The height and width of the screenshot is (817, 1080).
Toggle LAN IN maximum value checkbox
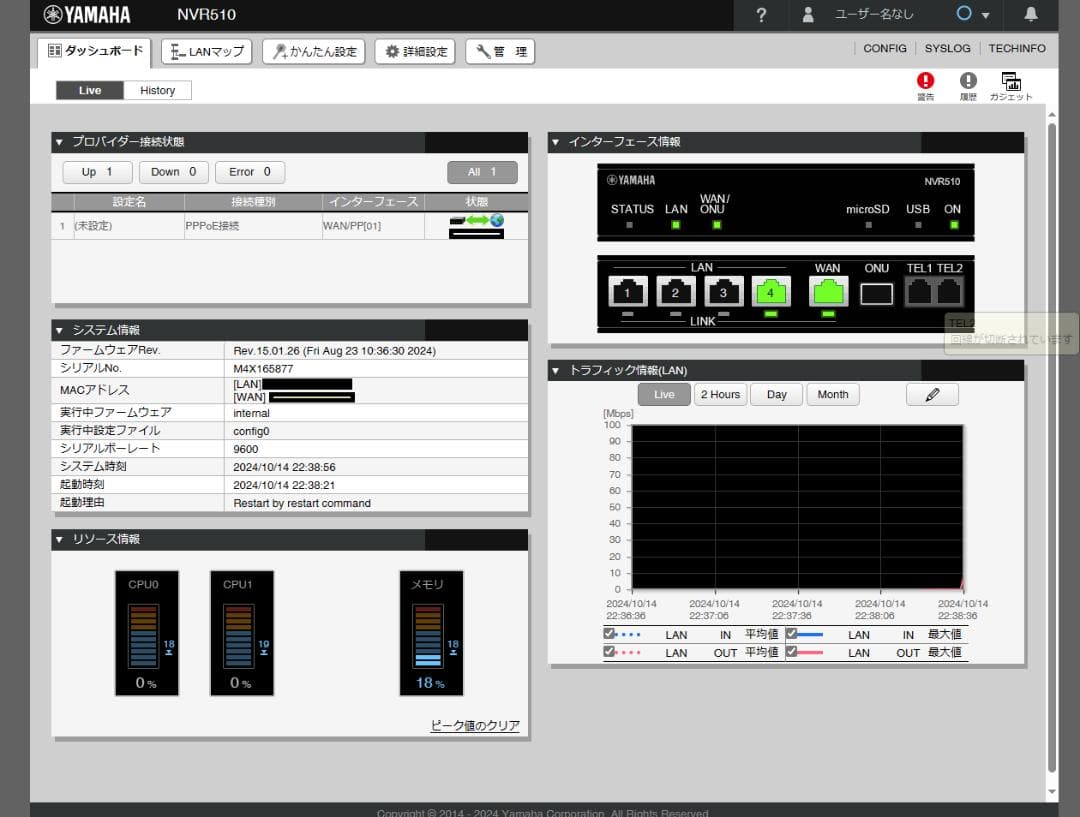[x=791, y=634]
